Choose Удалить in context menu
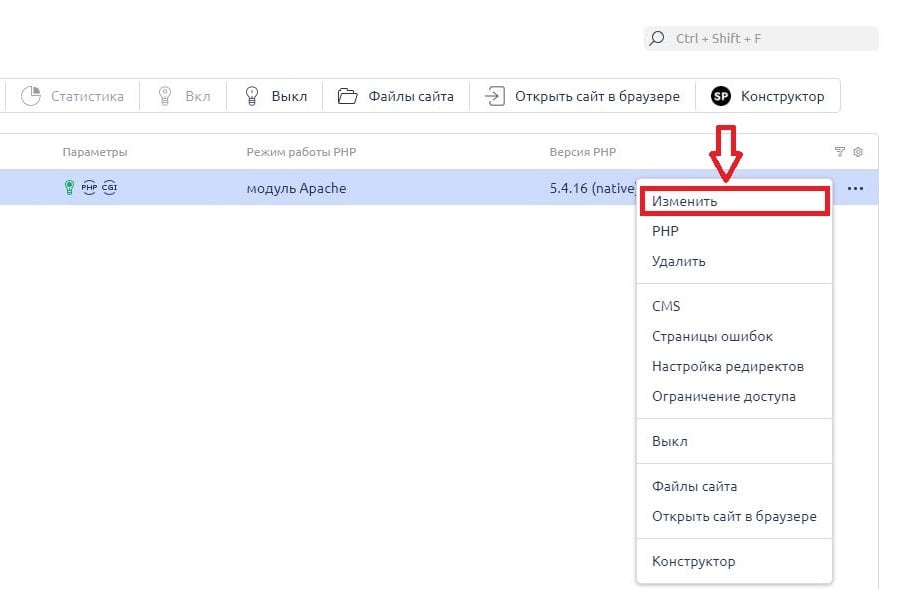905x589 pixels. click(x=734, y=261)
